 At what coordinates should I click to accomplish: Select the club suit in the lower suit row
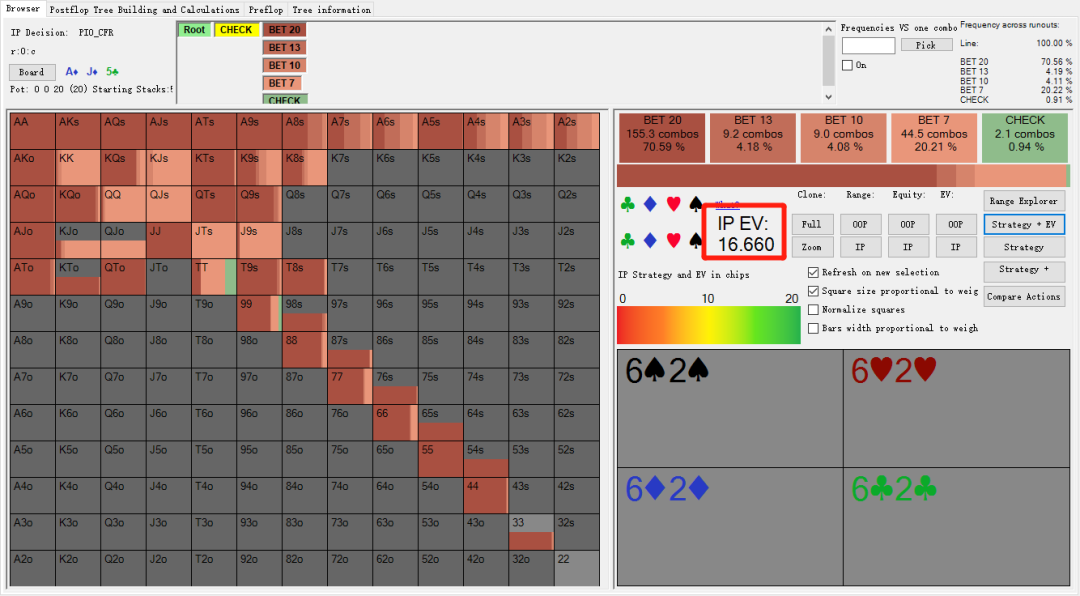point(627,240)
